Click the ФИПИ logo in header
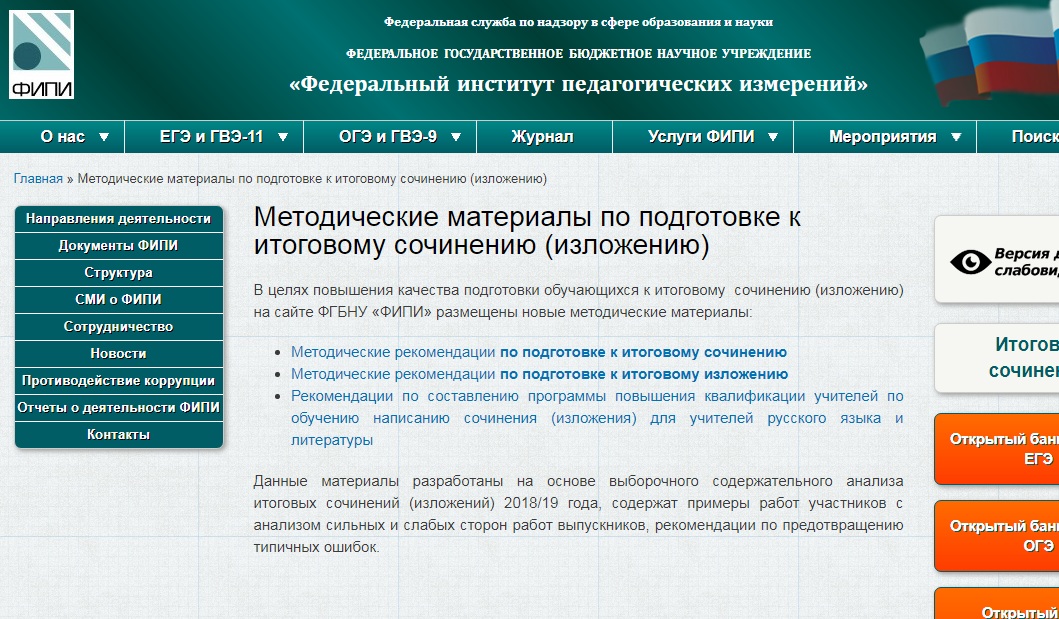The width and height of the screenshot is (1059, 619). pyautogui.click(x=41, y=55)
